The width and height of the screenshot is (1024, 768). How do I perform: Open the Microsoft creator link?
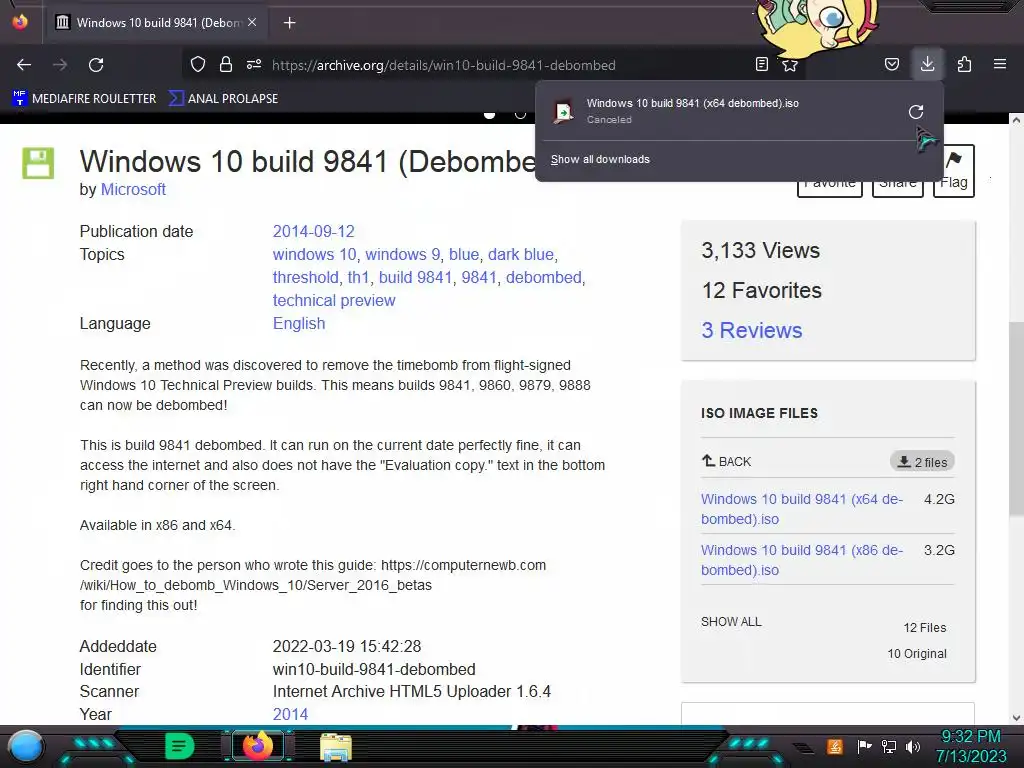click(x=133, y=189)
